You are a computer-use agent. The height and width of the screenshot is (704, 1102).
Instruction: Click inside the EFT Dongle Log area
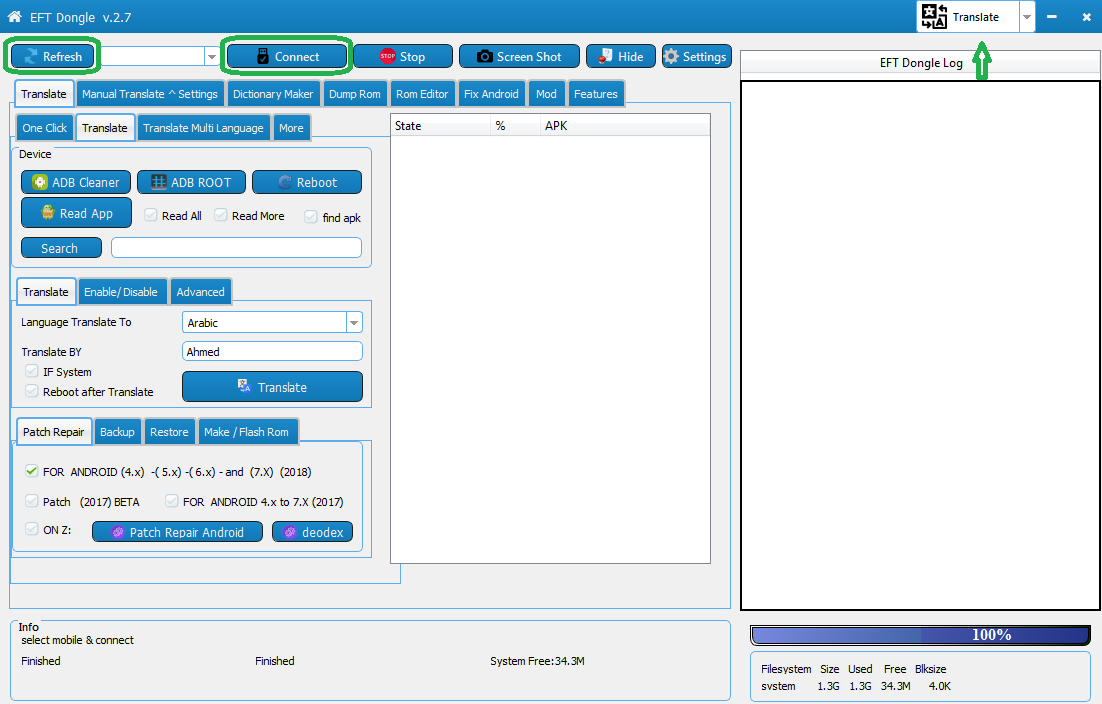(920, 345)
